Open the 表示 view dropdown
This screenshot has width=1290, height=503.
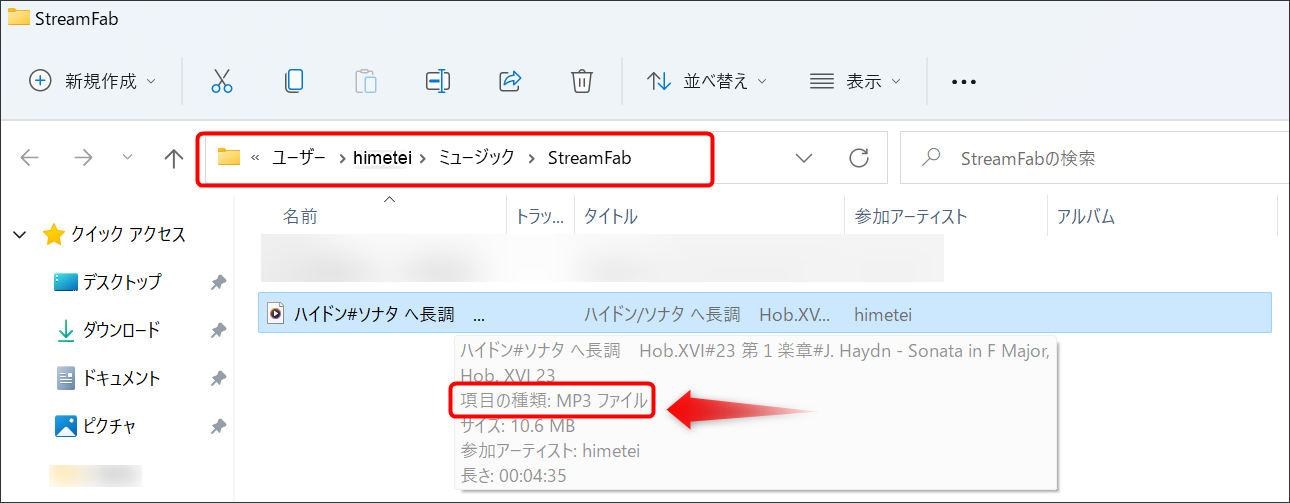click(x=855, y=81)
